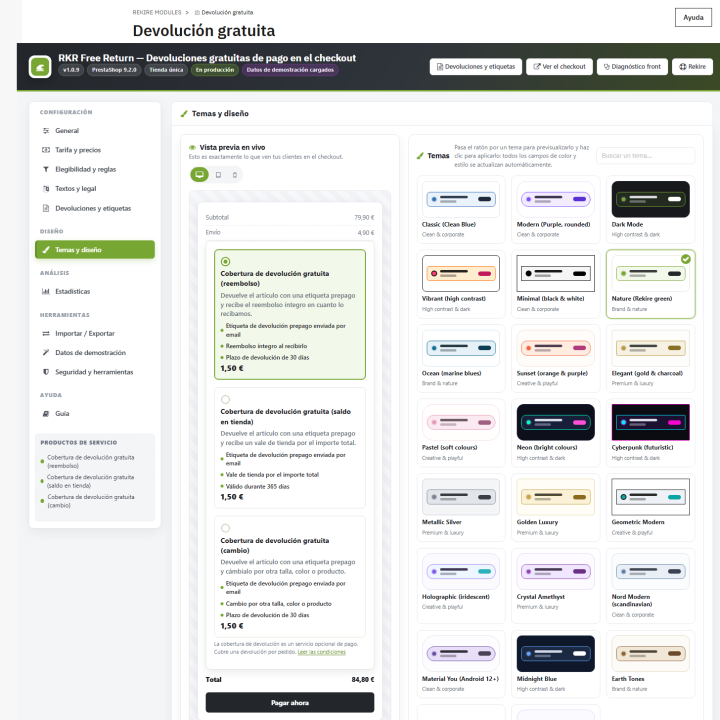Apply Minimal (black & white) theme
Screen dimensions: 720x720
click(556, 284)
